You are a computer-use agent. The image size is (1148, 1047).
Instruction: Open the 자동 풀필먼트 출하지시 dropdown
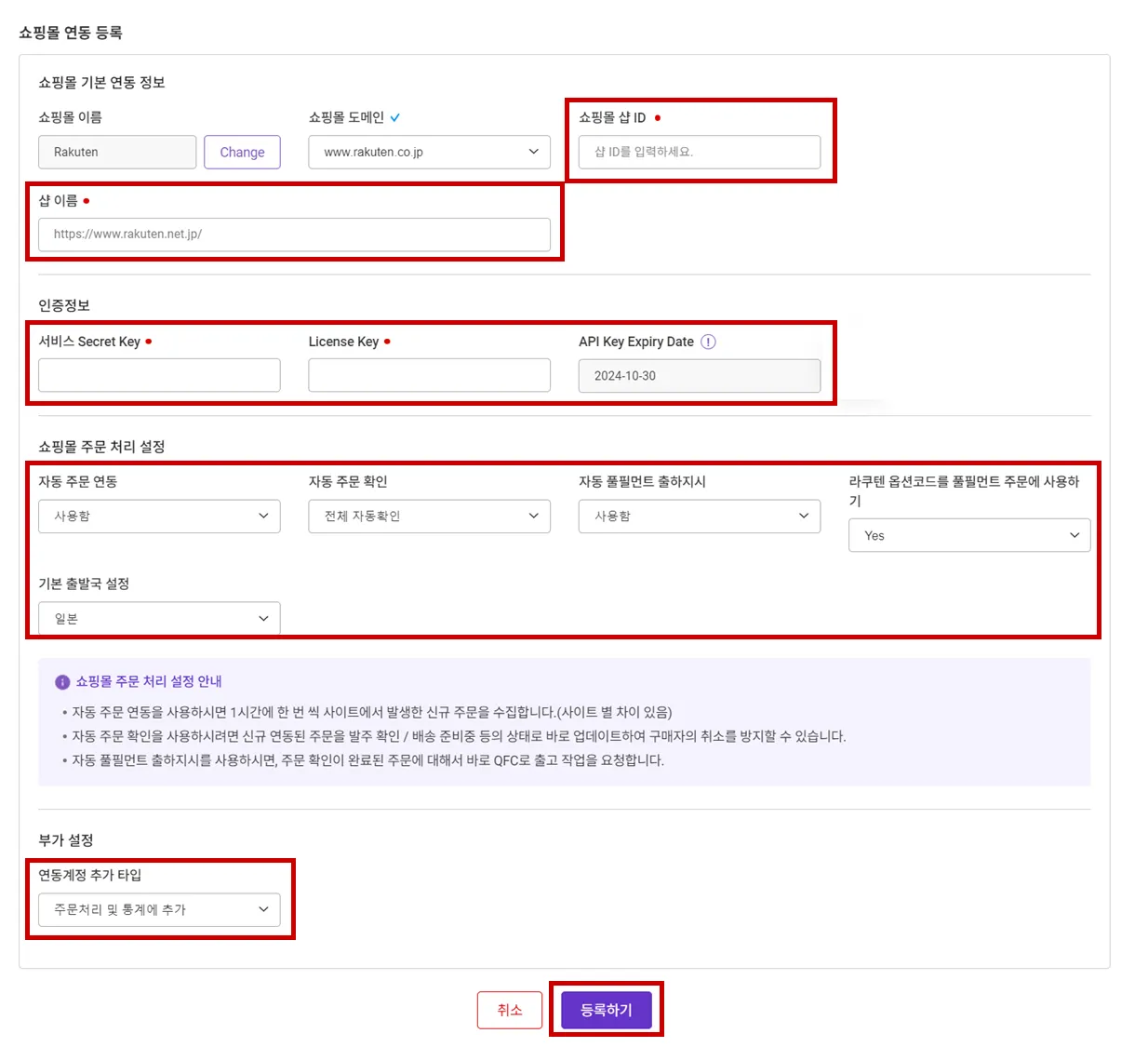pyautogui.click(x=700, y=516)
